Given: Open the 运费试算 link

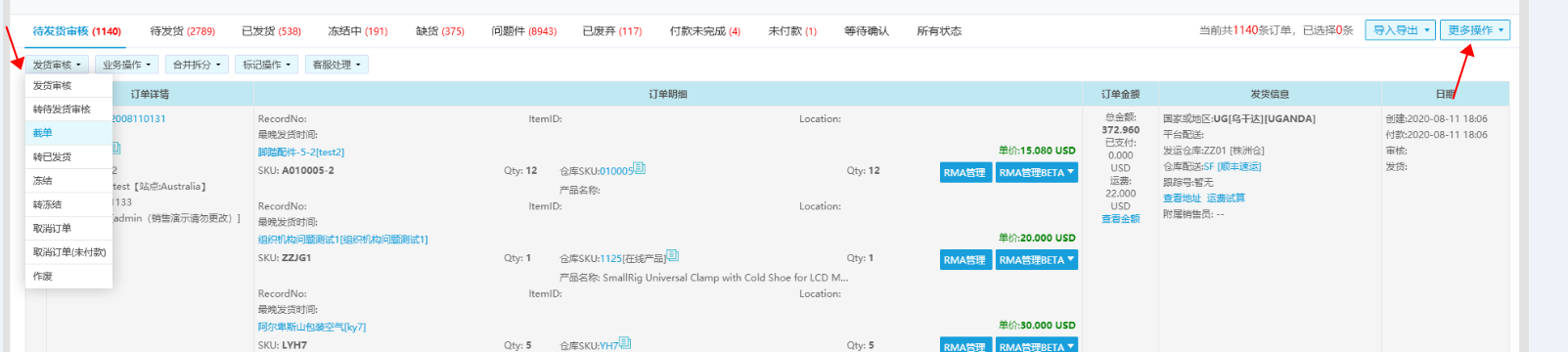Looking at the screenshot, I should pyautogui.click(x=1226, y=198).
